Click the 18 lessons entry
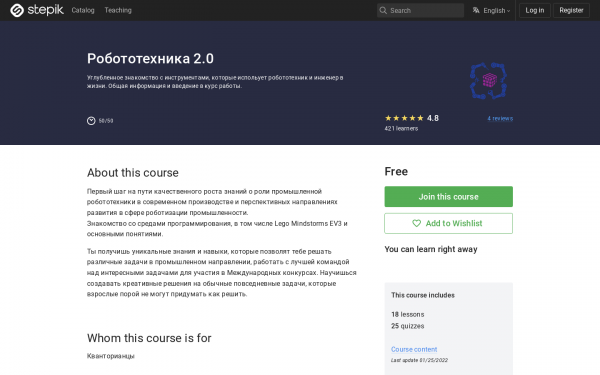600x375 pixels. [408, 314]
